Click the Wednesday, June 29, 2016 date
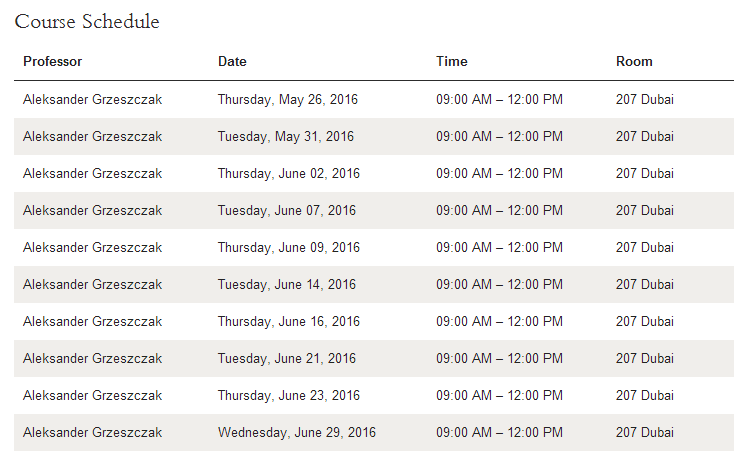 (297, 433)
